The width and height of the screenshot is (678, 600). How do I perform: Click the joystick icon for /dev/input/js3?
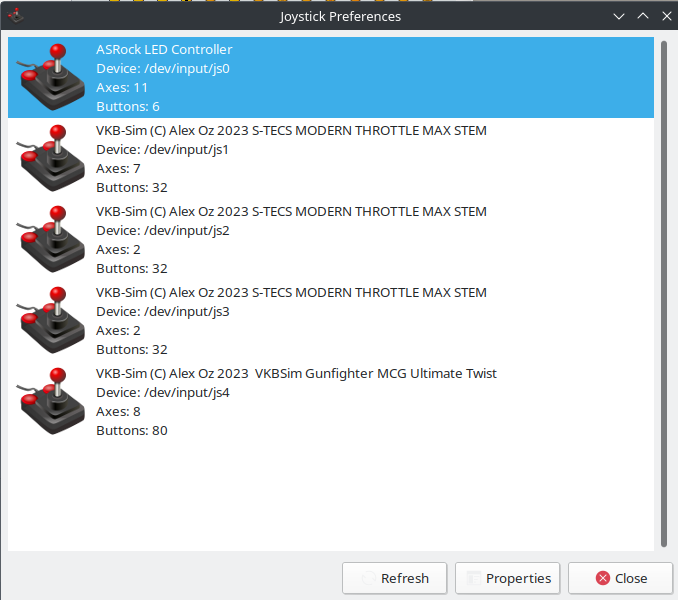[x=48, y=320]
